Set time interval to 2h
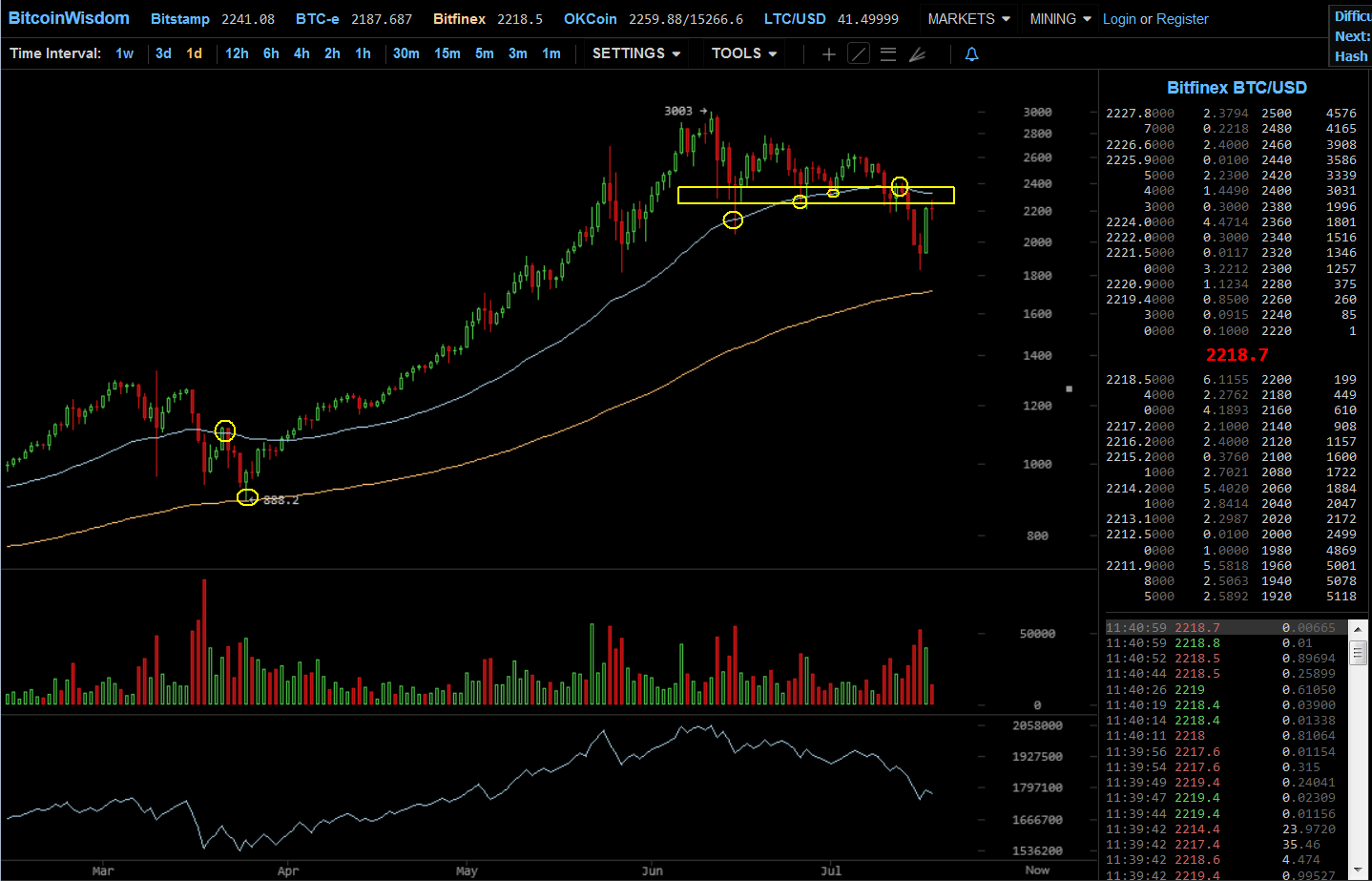 coord(332,53)
